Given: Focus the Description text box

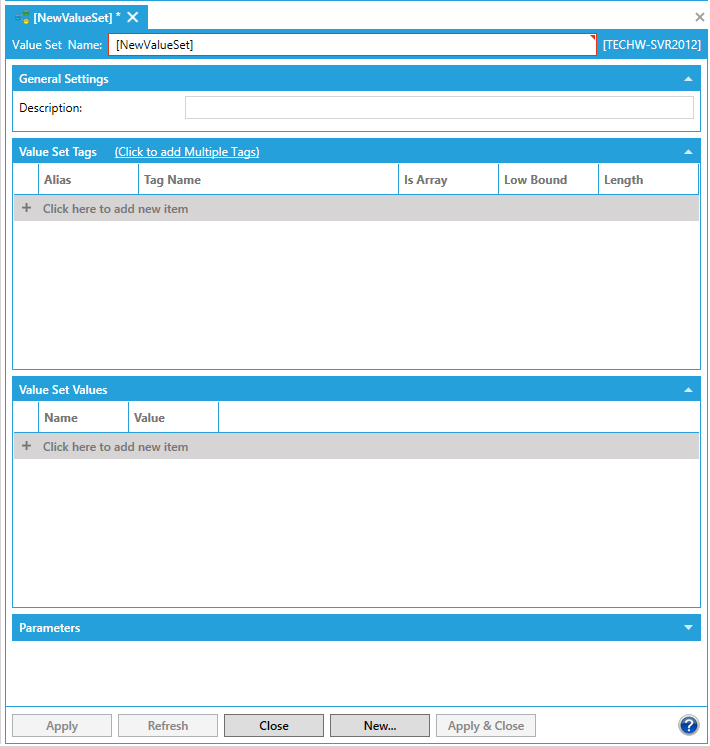Looking at the screenshot, I should click(439, 108).
